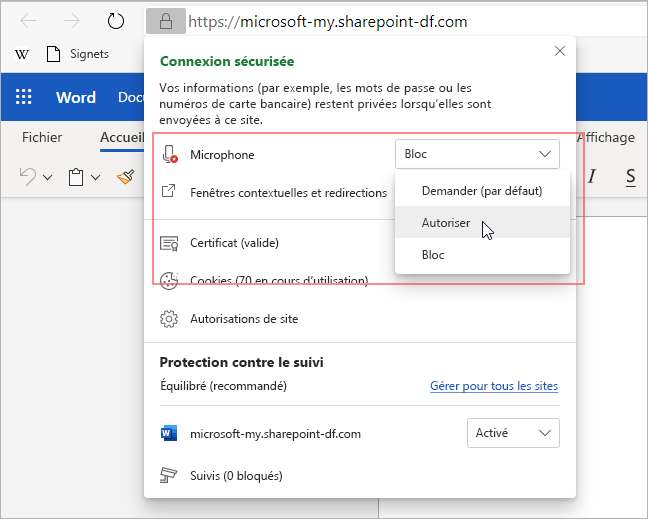Screen dimensions: 648x519
Task: Open the Activé tracking dropdown
Action: pyautogui.click(x=513, y=433)
